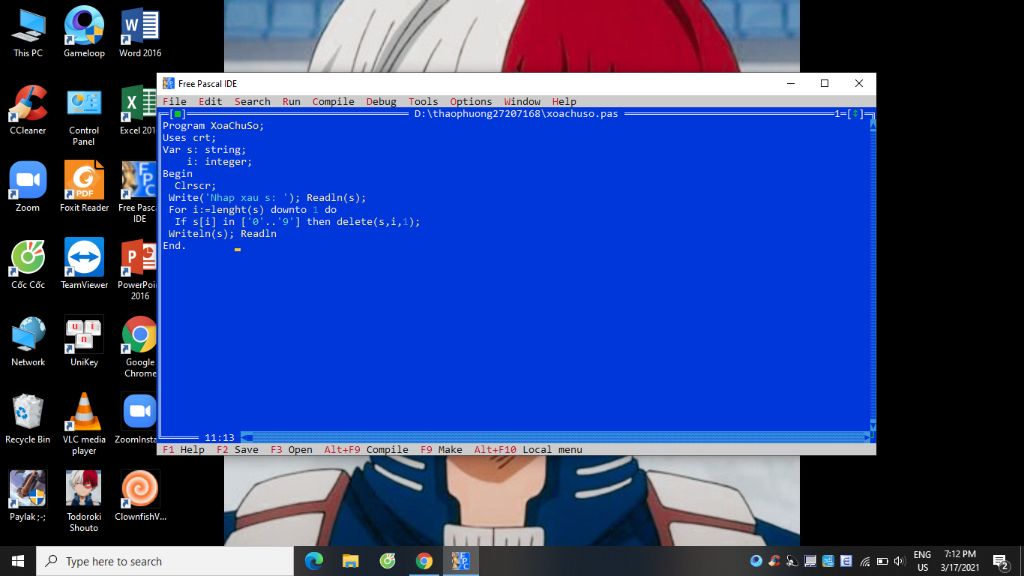This screenshot has height=576, width=1024.
Task: Click the editor's vertical scrollbar track
Action: point(872,274)
